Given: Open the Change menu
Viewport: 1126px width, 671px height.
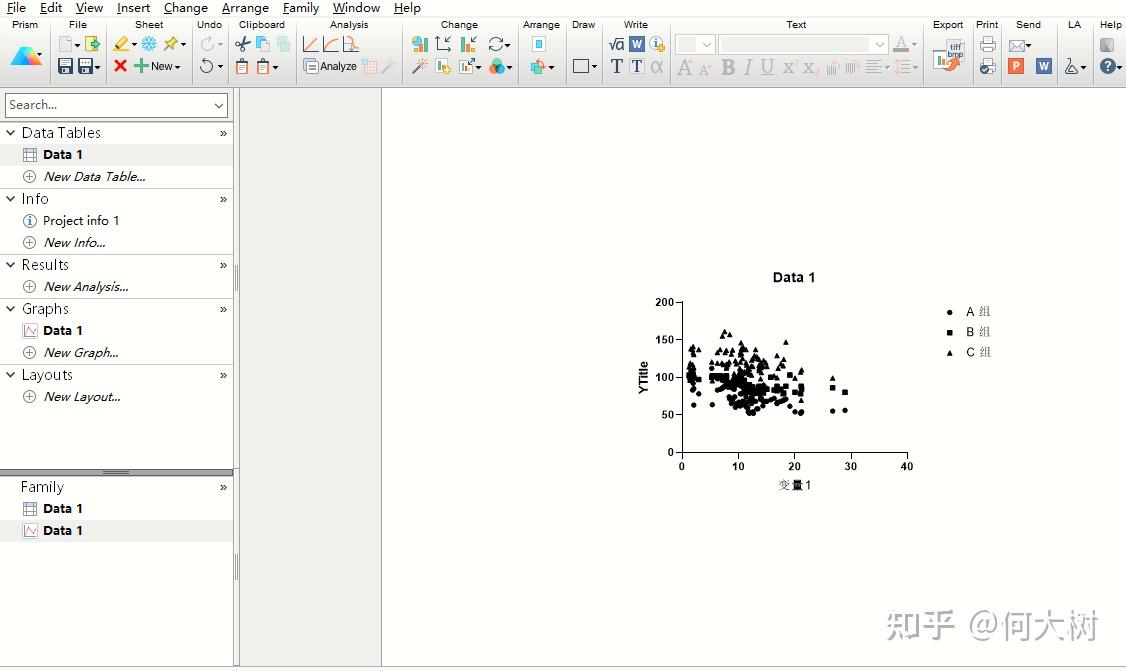Looking at the screenshot, I should pyautogui.click(x=185, y=8).
